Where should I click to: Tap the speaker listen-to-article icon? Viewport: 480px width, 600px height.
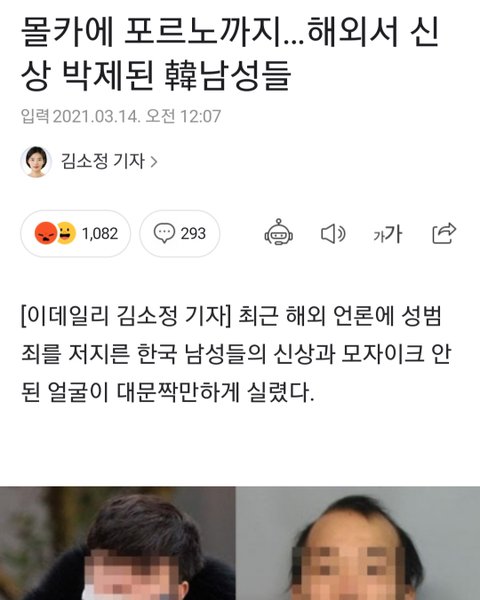tap(333, 233)
